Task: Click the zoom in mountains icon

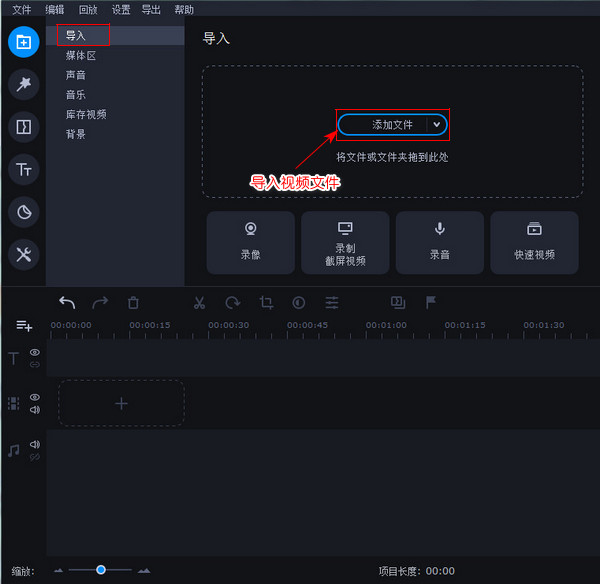Action: pyautogui.click(x=144, y=571)
